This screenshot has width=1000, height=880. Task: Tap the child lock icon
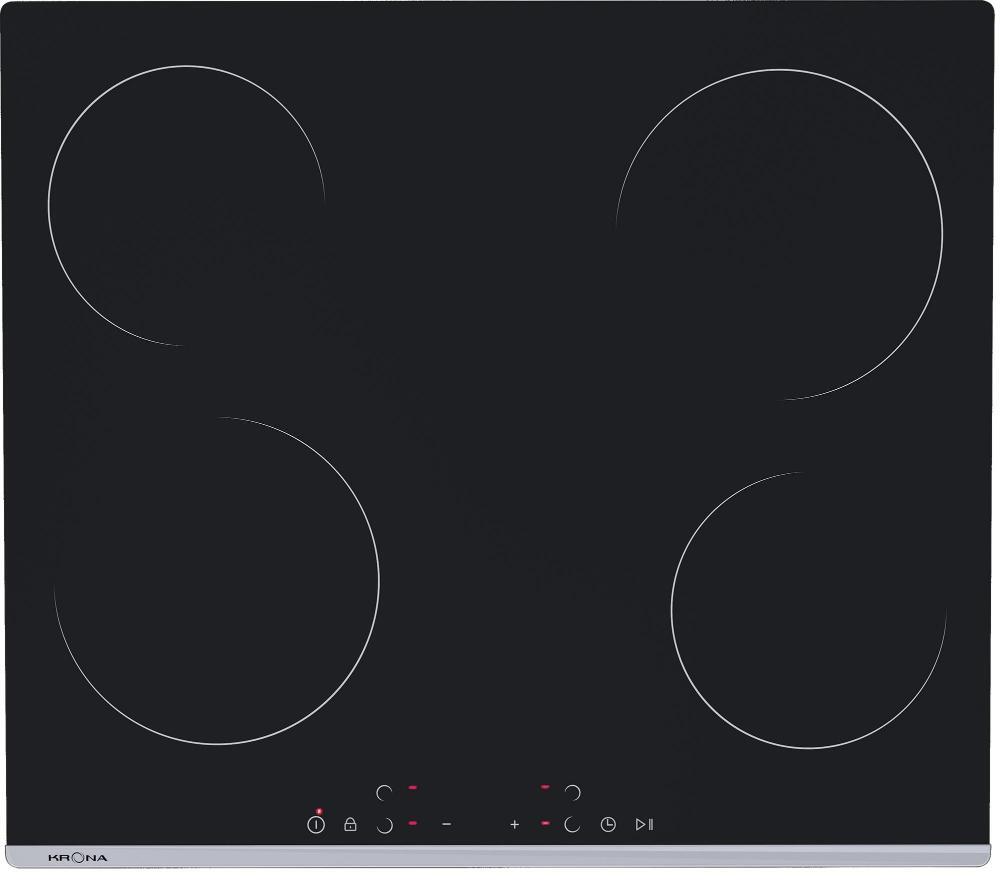[x=350, y=825]
